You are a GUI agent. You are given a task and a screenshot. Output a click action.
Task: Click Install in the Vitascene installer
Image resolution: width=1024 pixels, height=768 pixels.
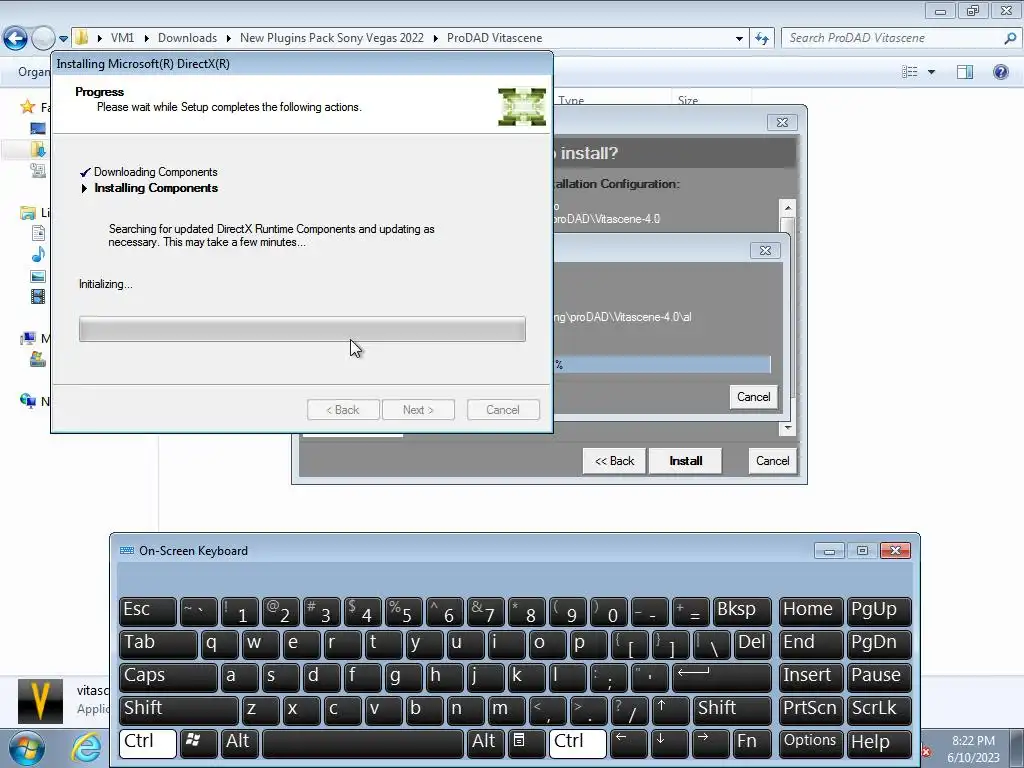pyautogui.click(x=685, y=460)
